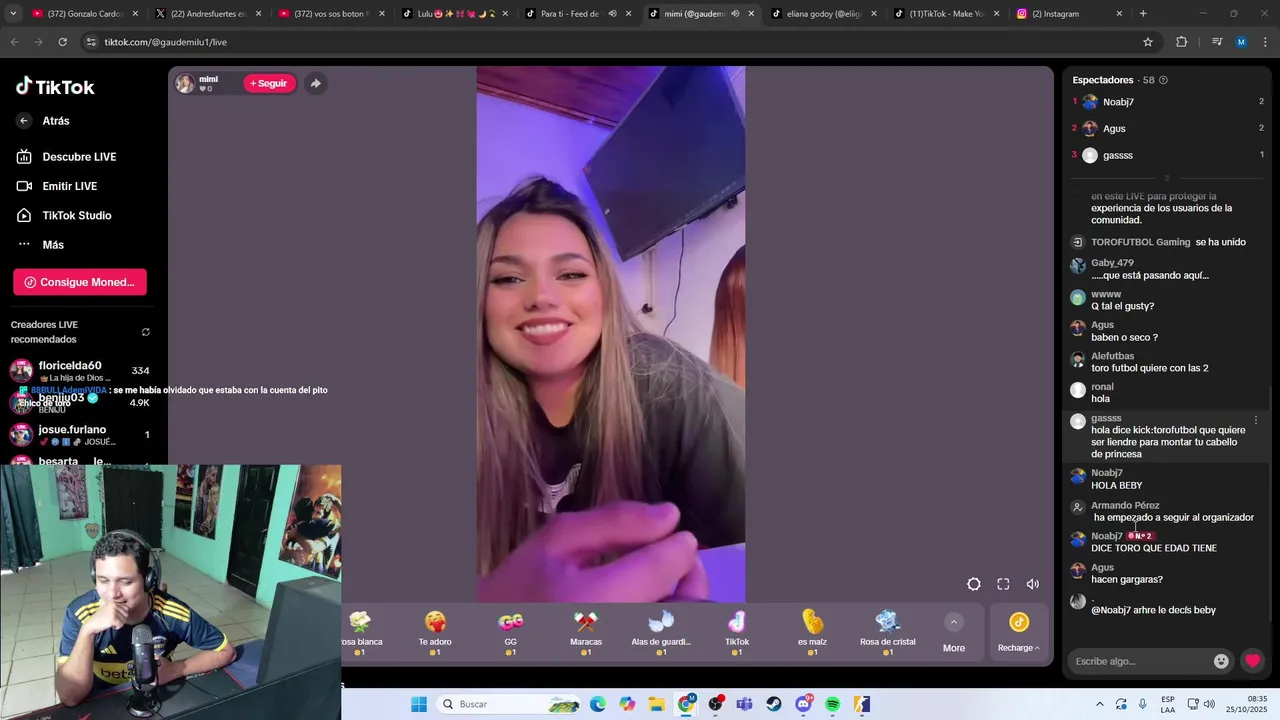Image resolution: width=1280 pixels, height=720 pixels.
Task: Open Chrome profile M avatar
Action: [1241, 42]
